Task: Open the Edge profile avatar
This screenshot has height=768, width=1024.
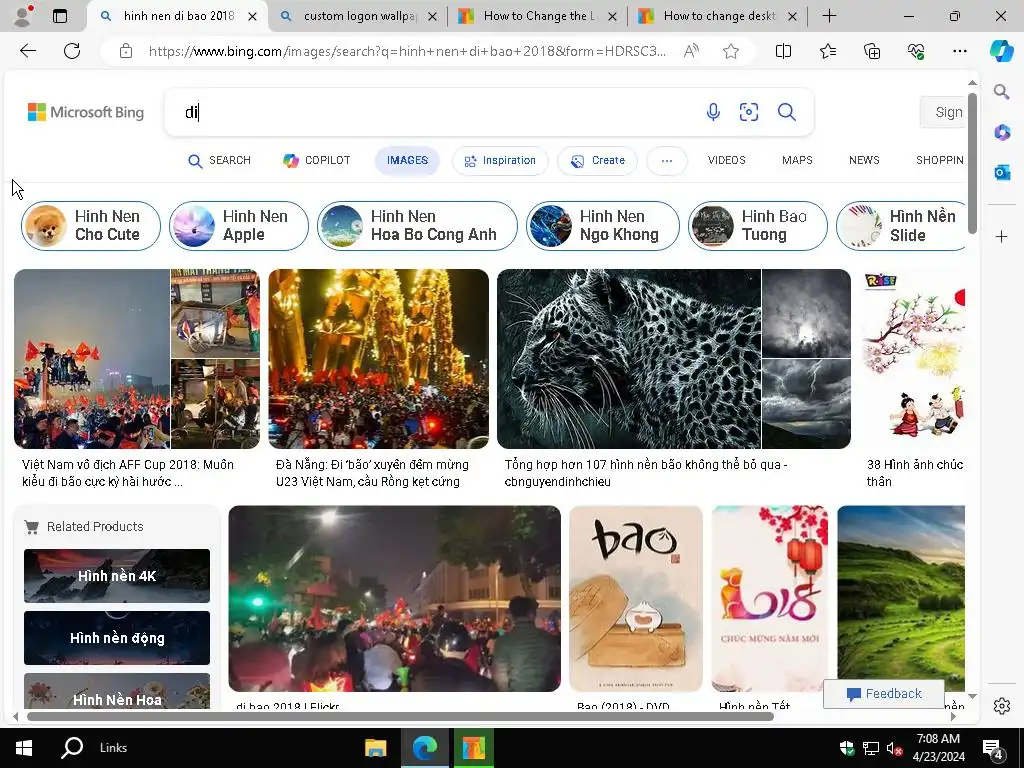Action: pos(23,16)
